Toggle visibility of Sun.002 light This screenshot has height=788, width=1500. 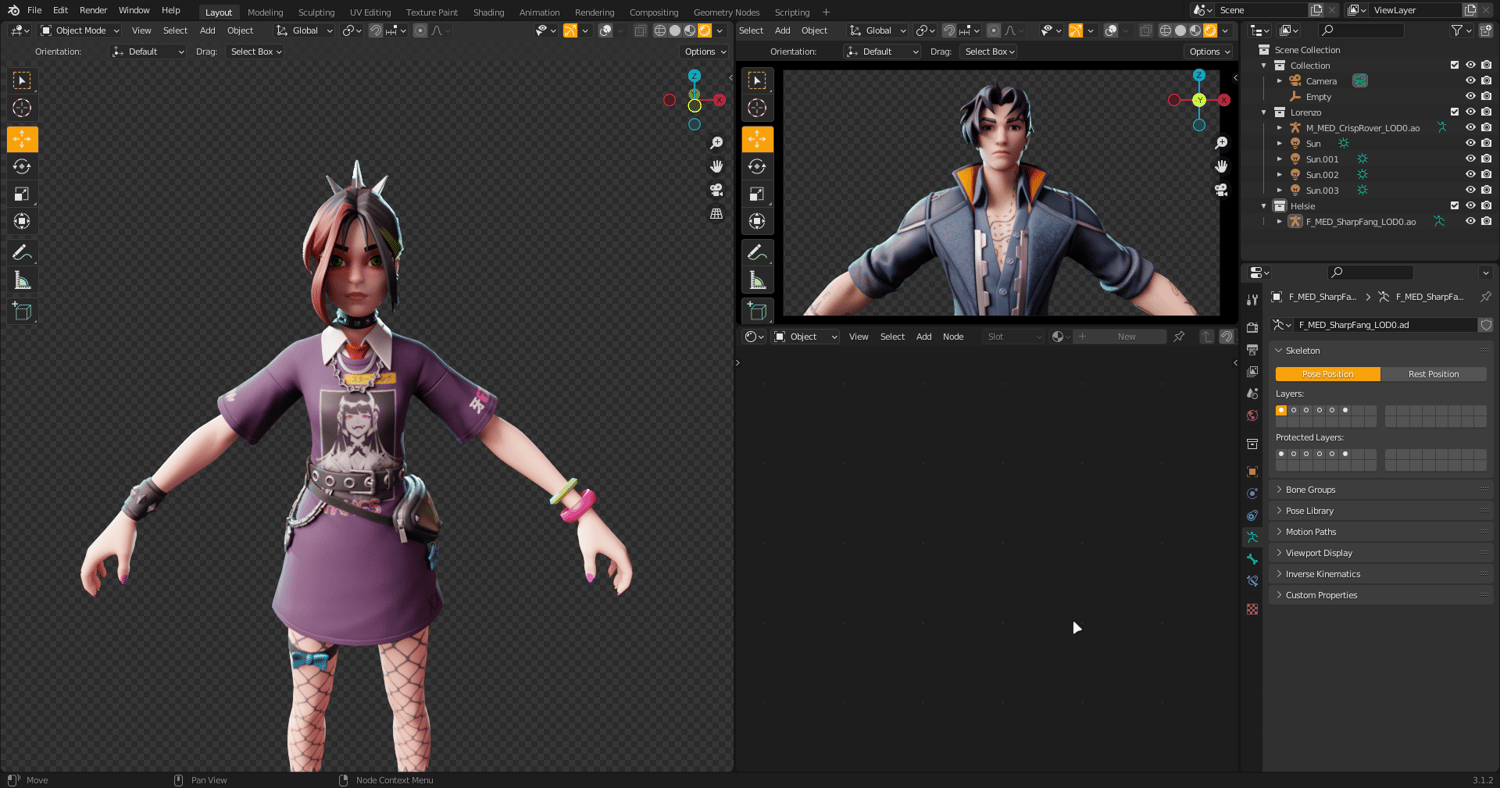click(1470, 175)
